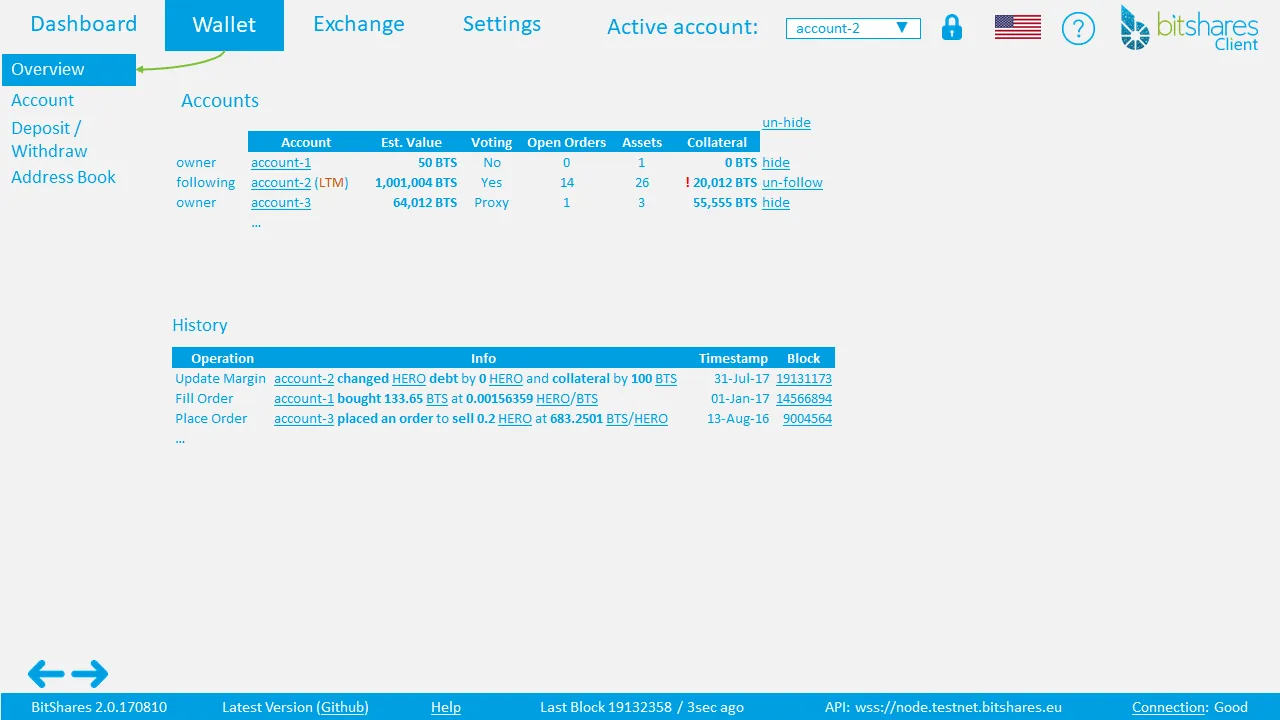Click the Connection link in status bar
Screen dimensions: 1280x720
pos(1170,707)
